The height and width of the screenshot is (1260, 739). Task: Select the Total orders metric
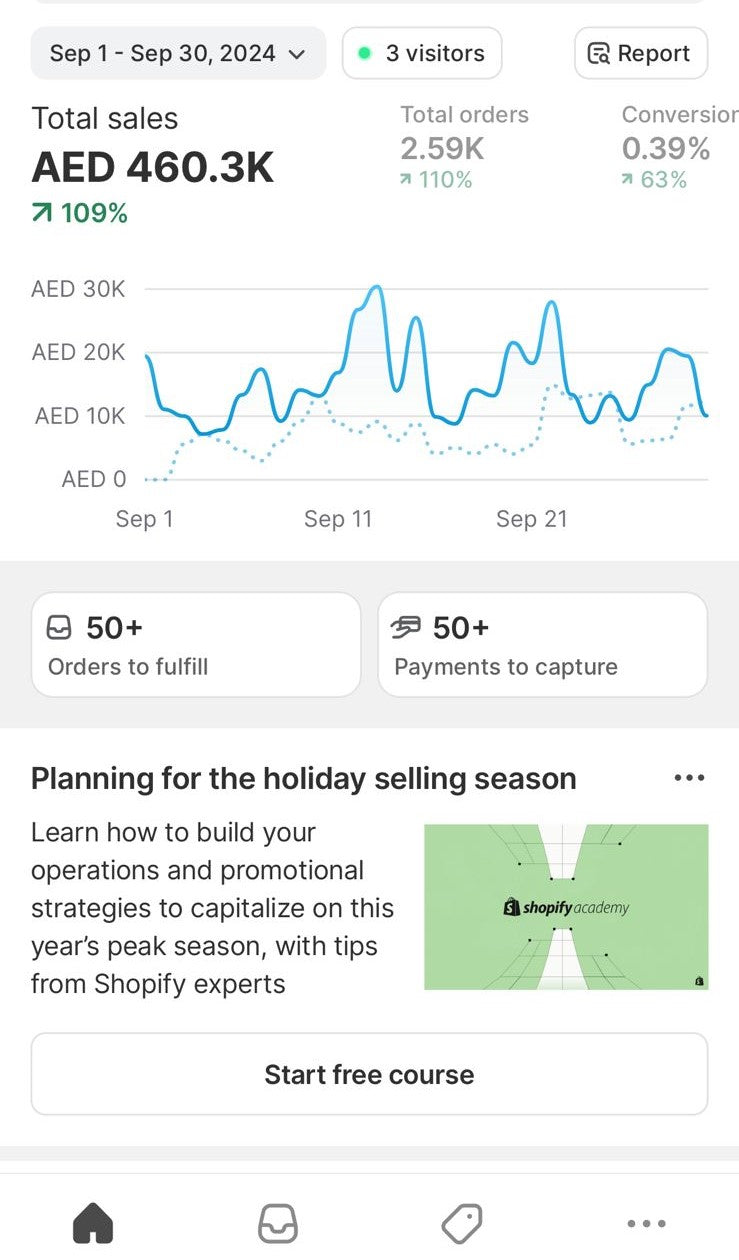[465, 147]
